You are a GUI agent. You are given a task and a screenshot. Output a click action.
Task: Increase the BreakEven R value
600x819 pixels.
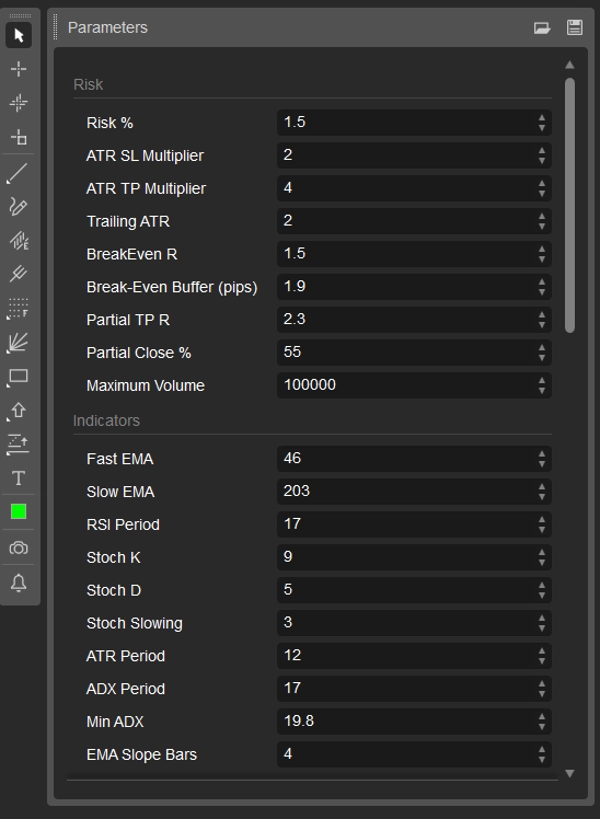click(x=542, y=250)
